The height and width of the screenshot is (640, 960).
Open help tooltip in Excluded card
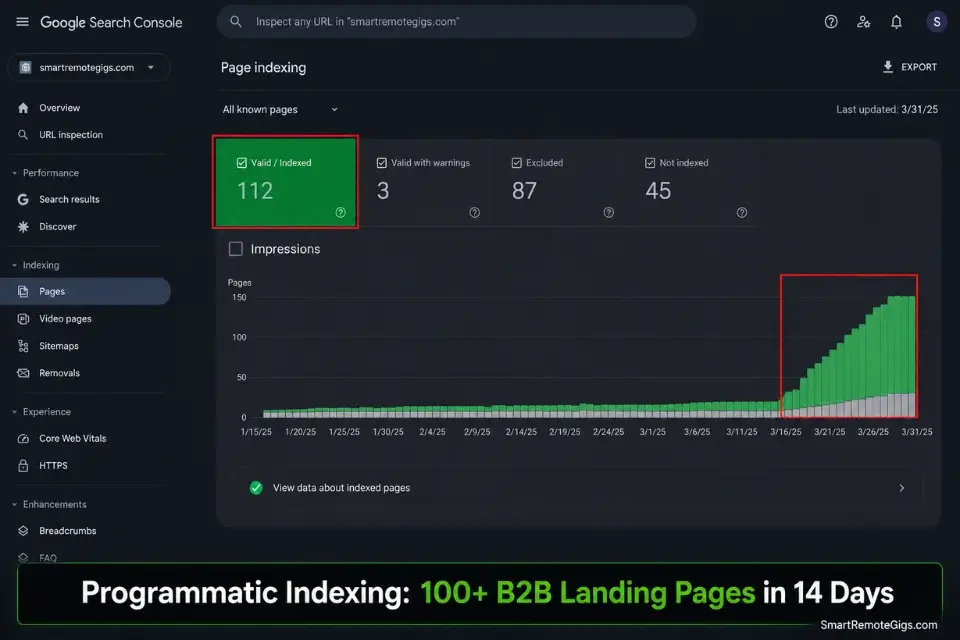609,213
